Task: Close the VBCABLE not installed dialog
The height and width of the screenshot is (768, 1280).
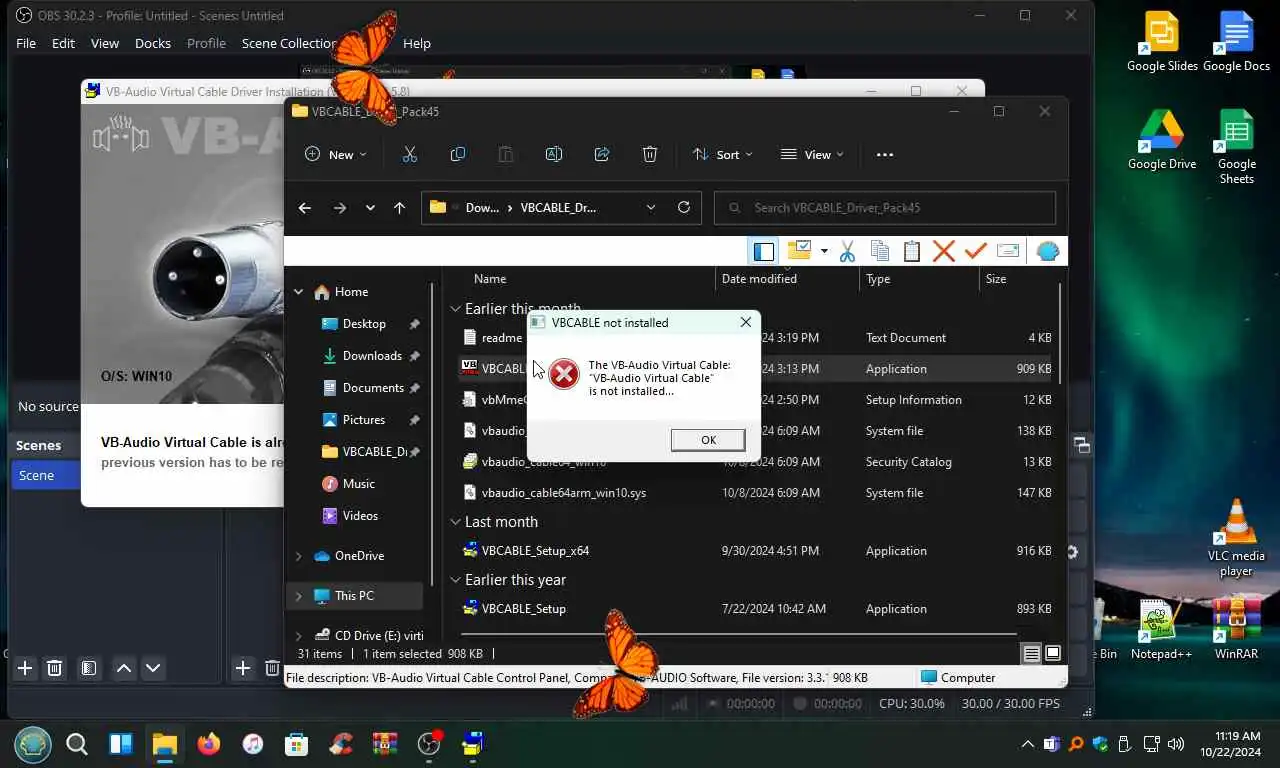Action: point(745,322)
